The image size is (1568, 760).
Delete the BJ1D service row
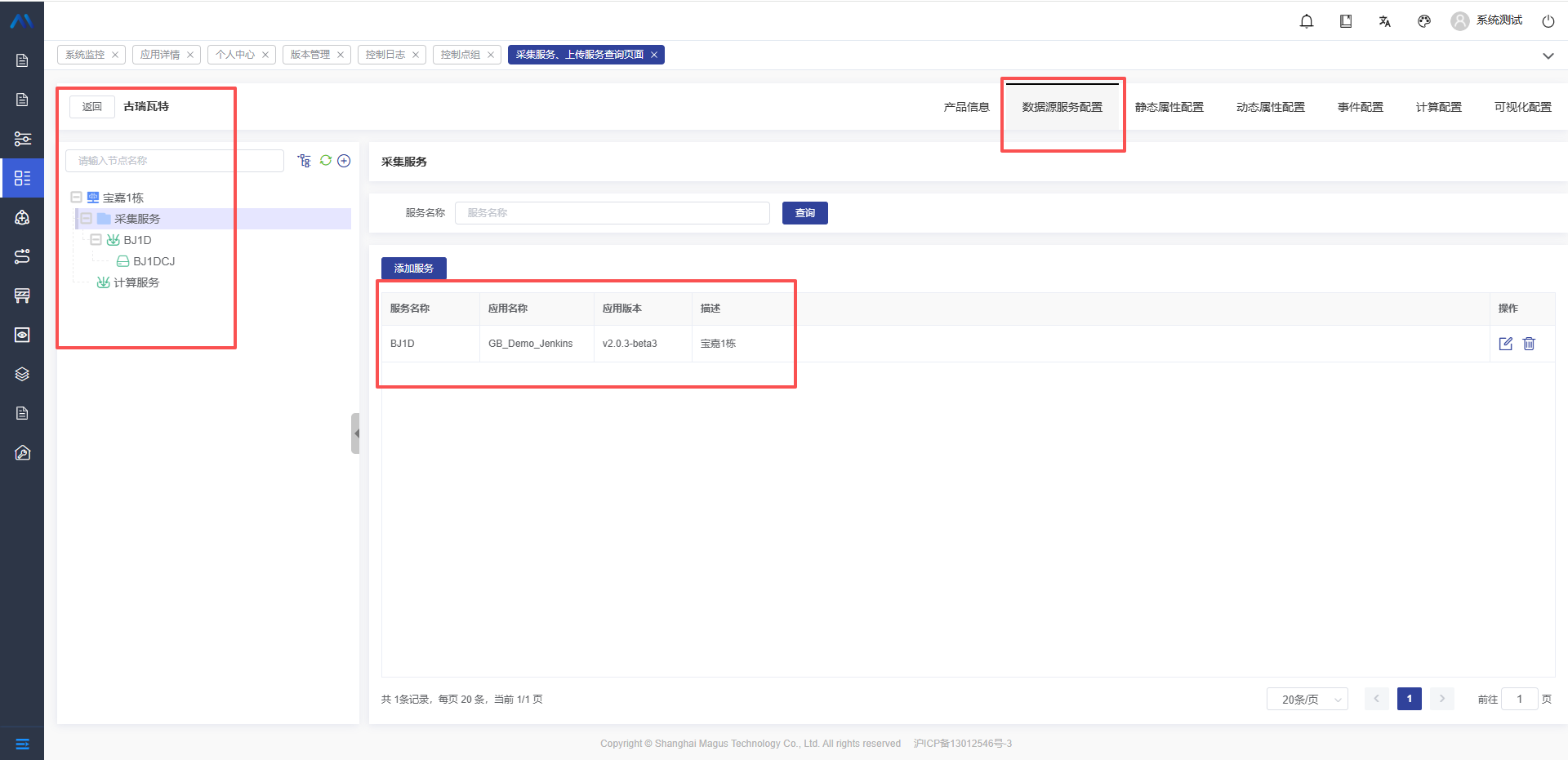pyautogui.click(x=1529, y=344)
